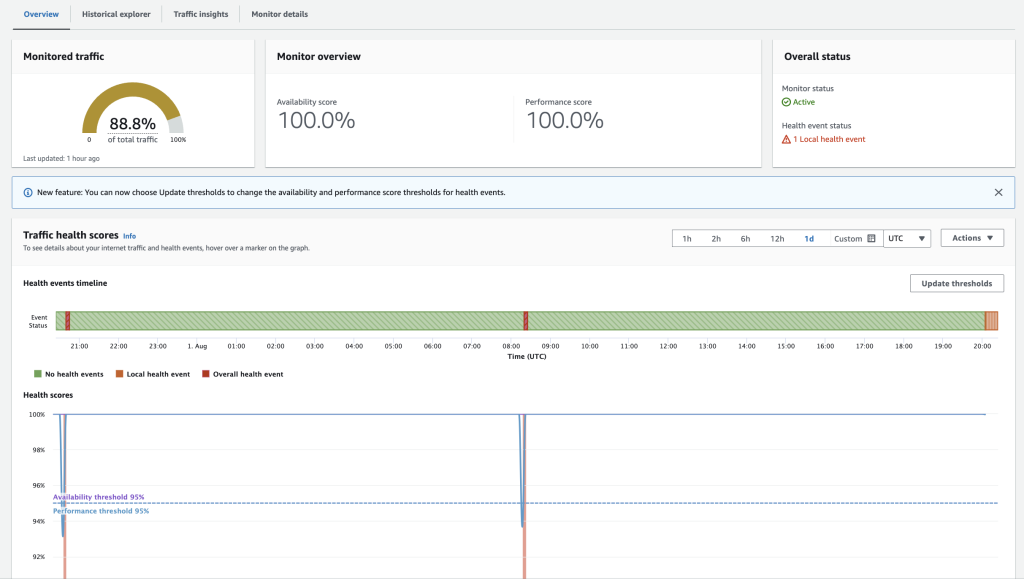This screenshot has width=1024, height=581.
Task: Open the UTC timezone dropdown
Action: 906,238
